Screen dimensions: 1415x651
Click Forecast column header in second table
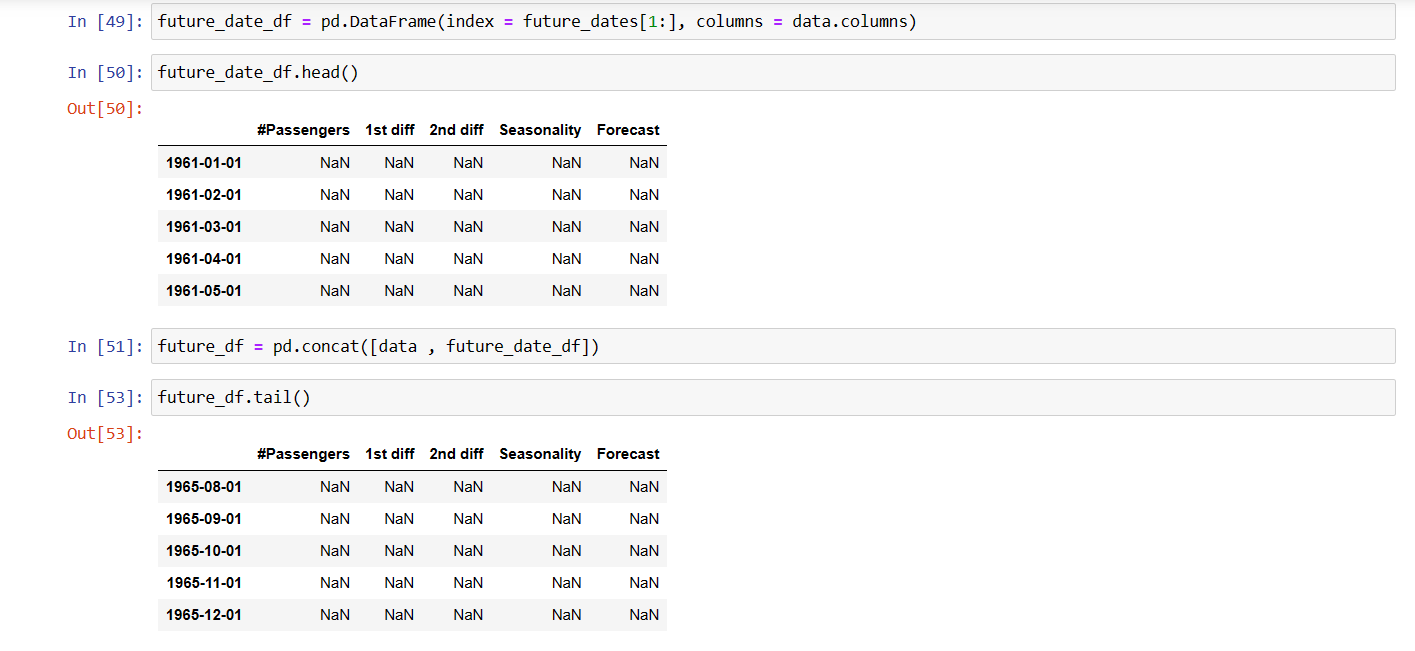(x=628, y=454)
